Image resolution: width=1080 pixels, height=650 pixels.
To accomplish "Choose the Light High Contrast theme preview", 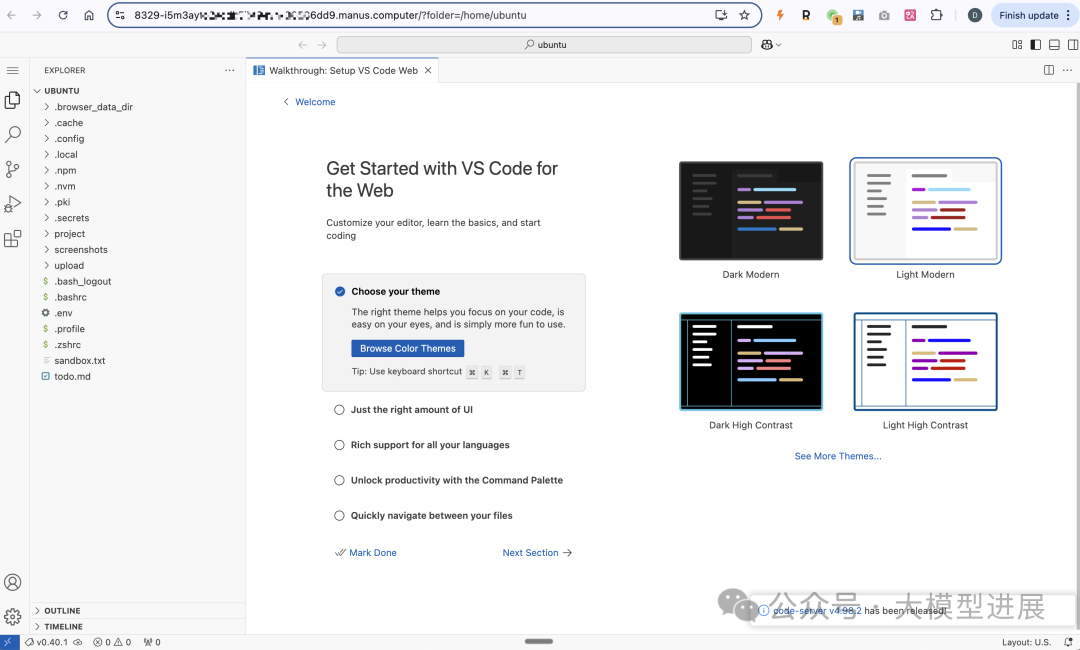I will [925, 361].
